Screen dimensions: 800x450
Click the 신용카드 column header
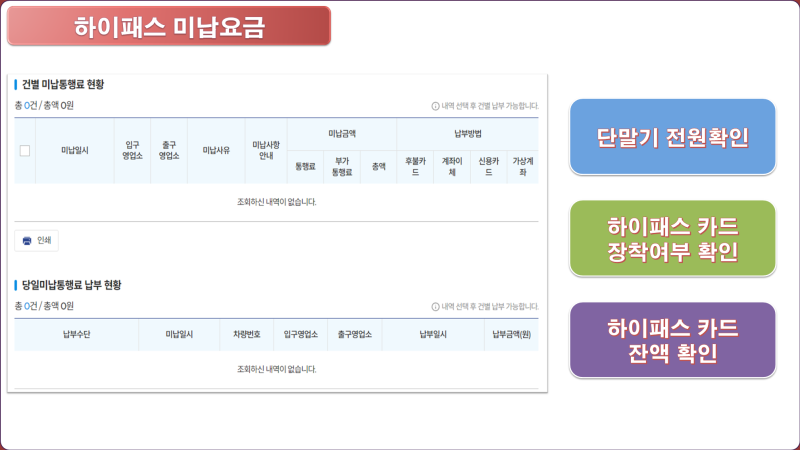tap(488, 167)
